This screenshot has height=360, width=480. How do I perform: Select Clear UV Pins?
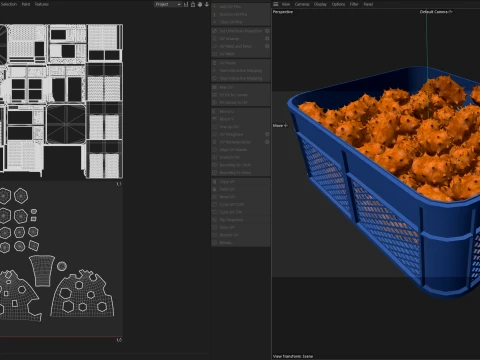(241, 22)
